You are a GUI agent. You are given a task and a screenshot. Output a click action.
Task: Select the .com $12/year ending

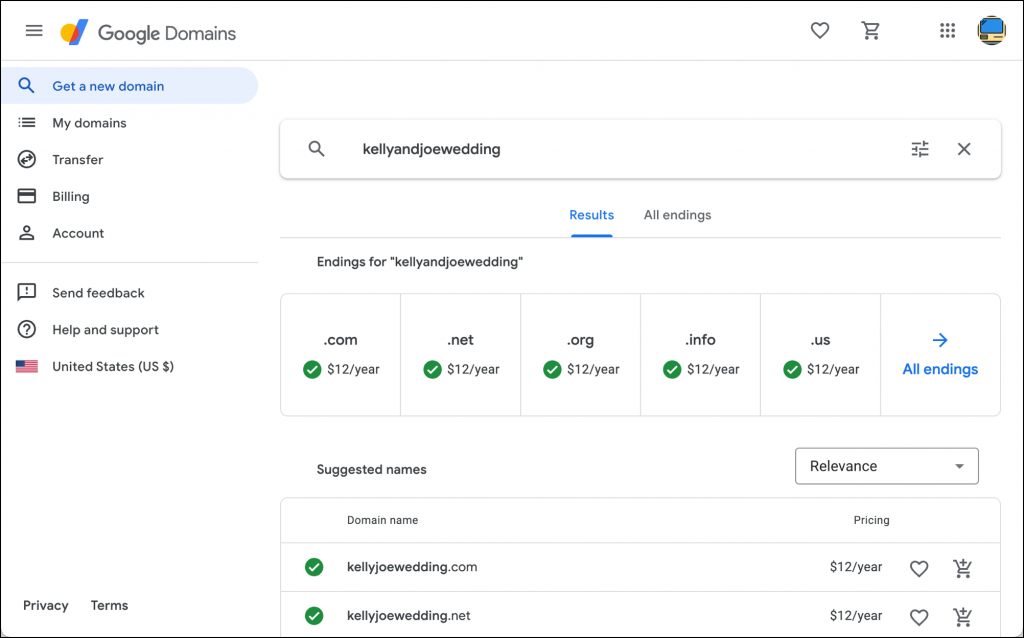pyautogui.click(x=341, y=355)
